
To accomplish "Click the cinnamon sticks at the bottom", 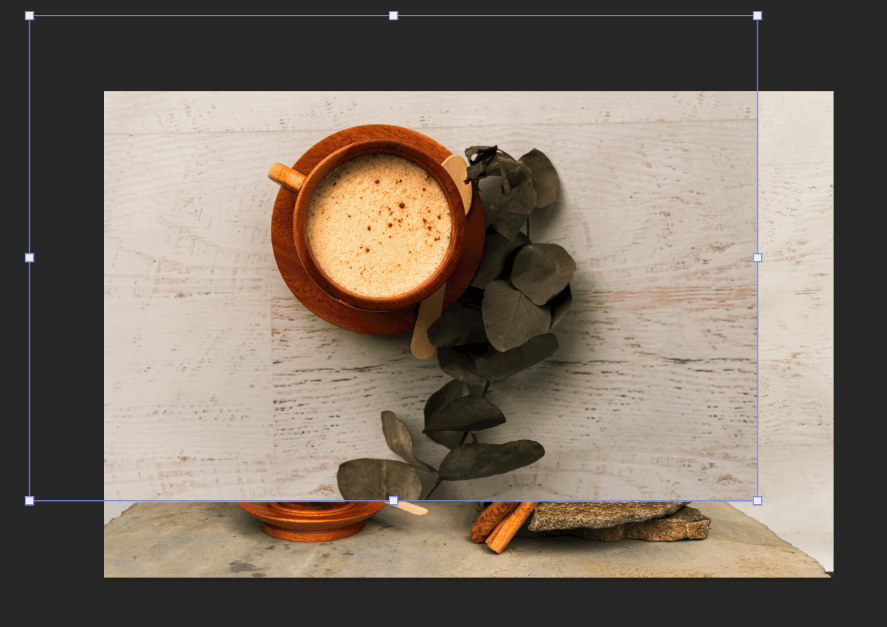I will pos(502,525).
